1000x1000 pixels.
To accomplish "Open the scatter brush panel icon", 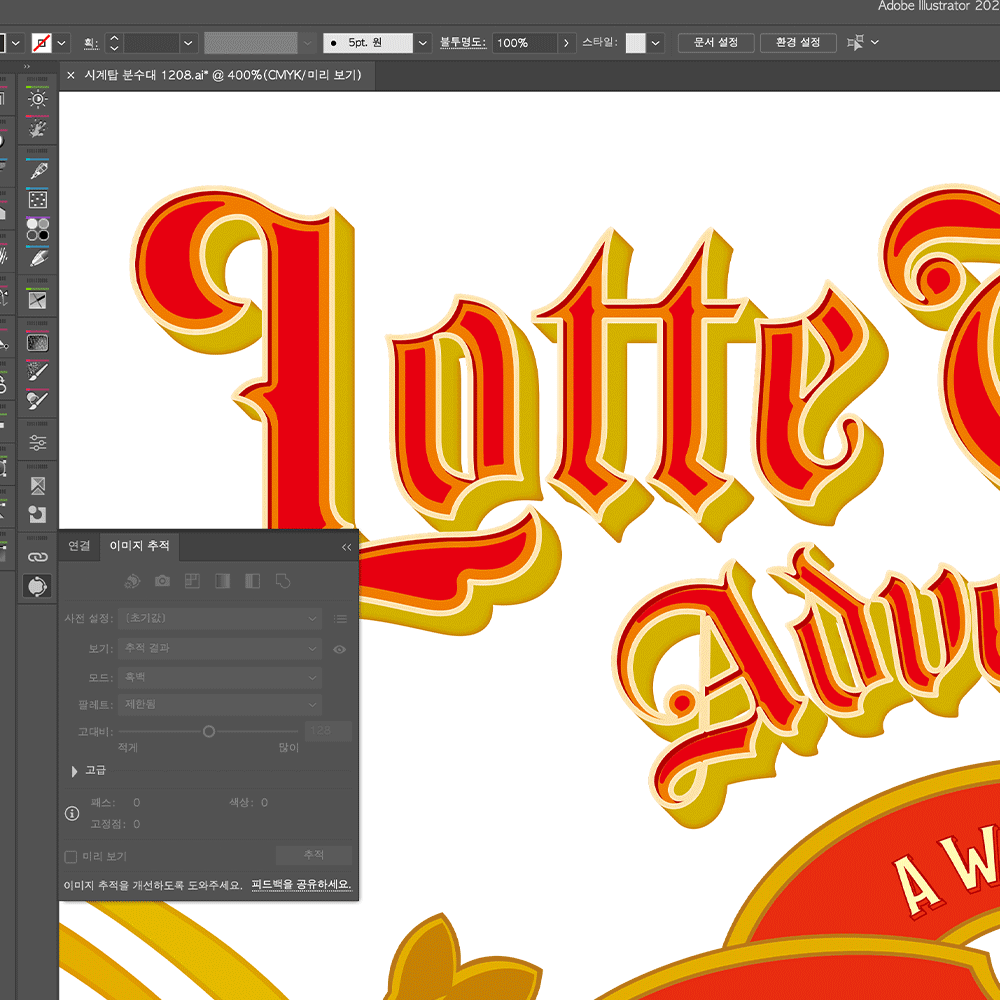I will point(38,371).
